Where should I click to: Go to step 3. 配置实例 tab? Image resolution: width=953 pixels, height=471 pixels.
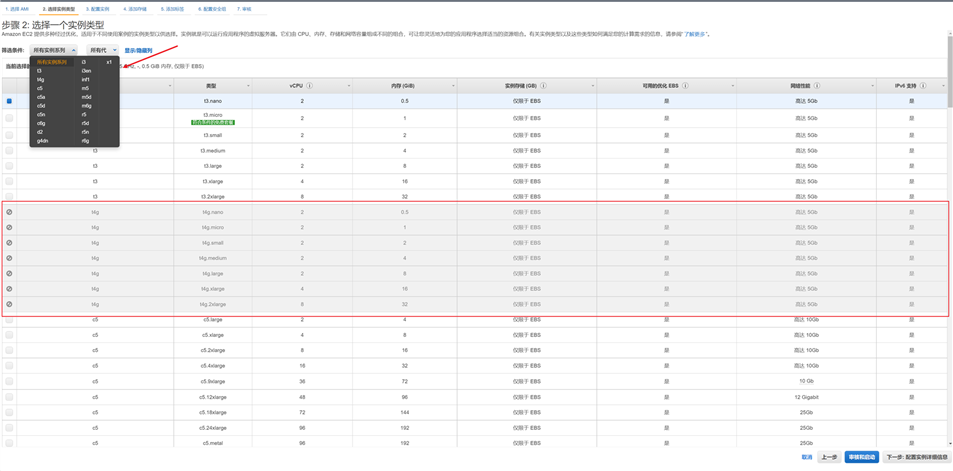coord(98,10)
